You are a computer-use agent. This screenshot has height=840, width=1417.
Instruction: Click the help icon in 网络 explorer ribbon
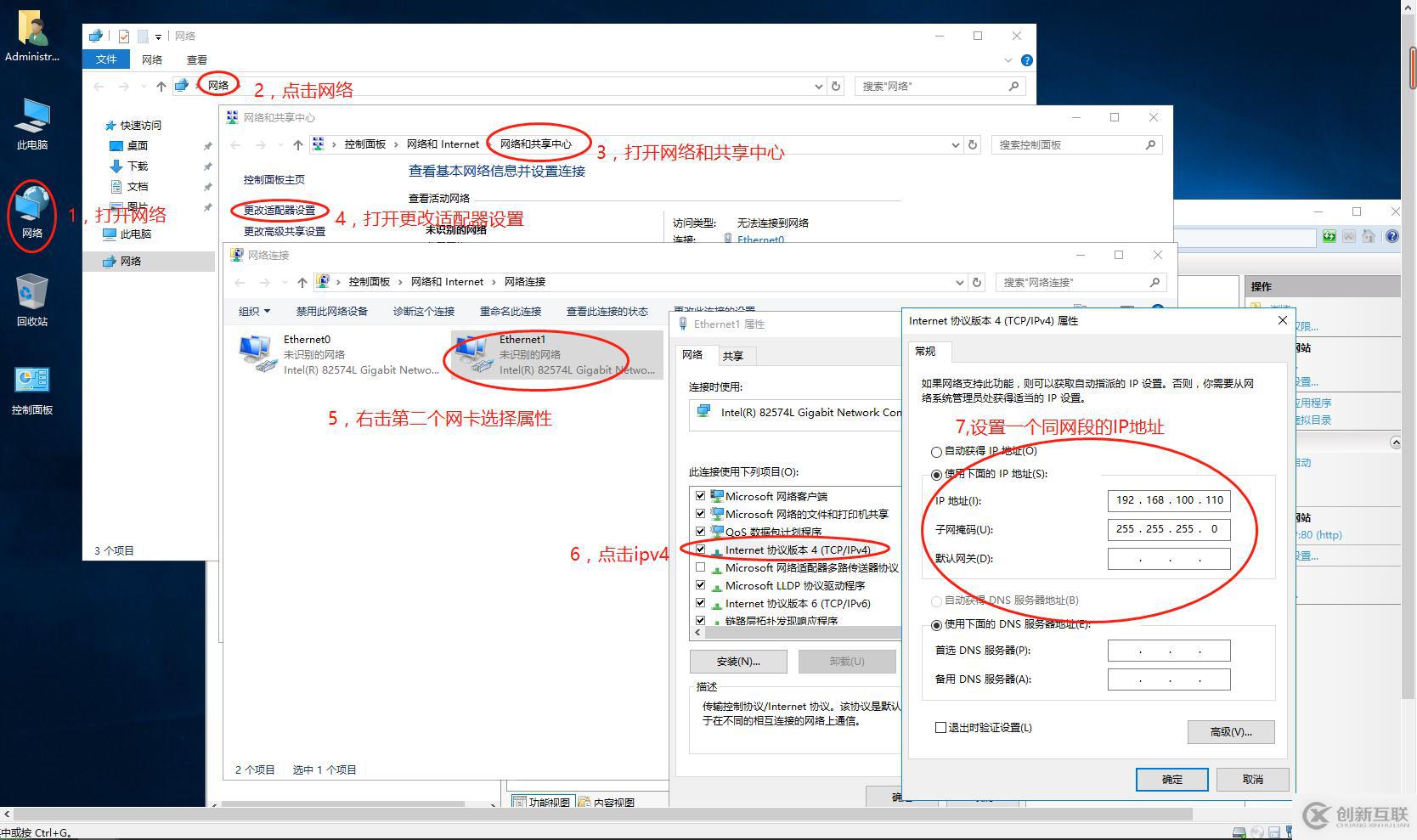coord(1026,60)
